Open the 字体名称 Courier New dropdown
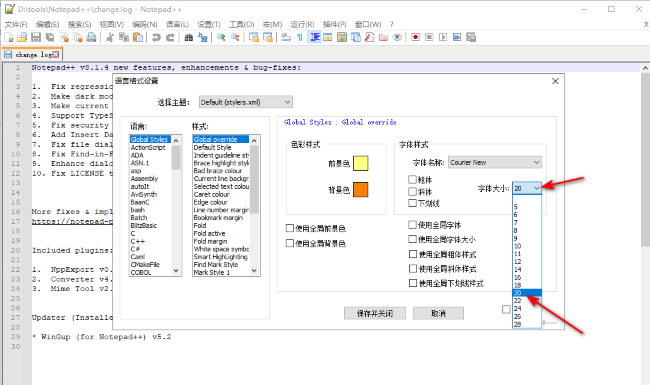Viewport: 650px width, 385px height. coord(495,162)
